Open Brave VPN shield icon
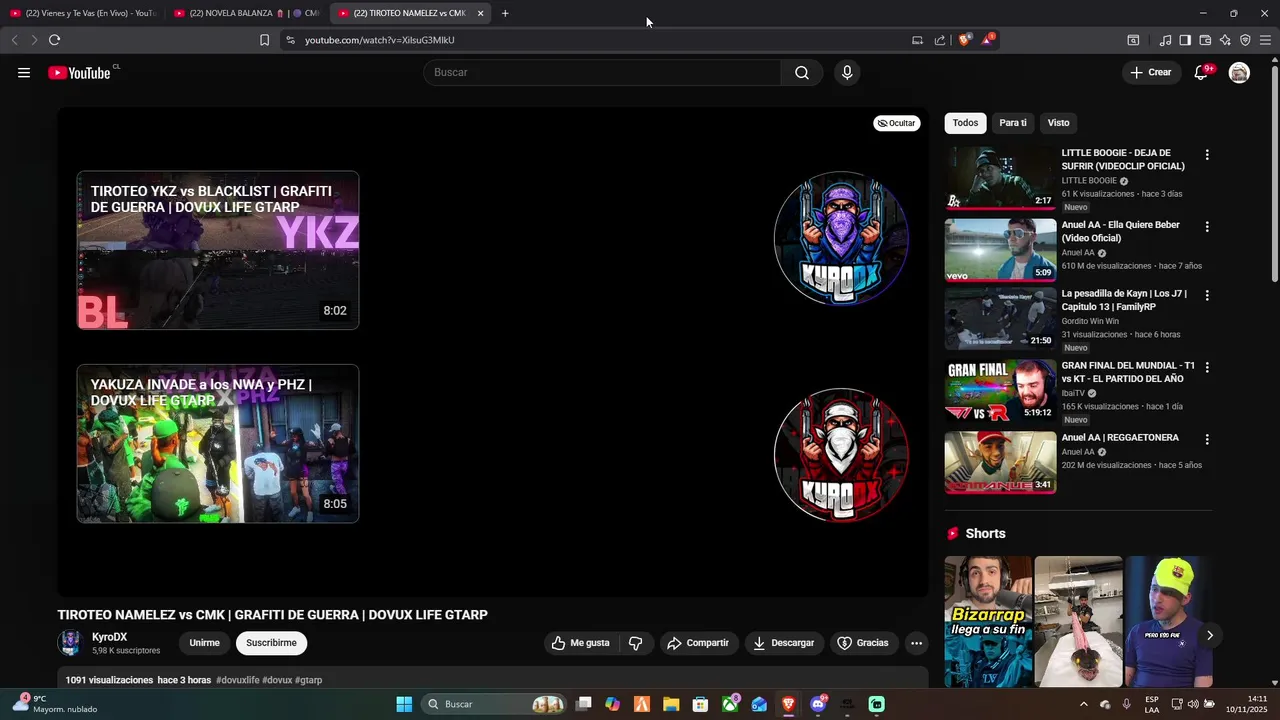 pyautogui.click(x=1245, y=40)
